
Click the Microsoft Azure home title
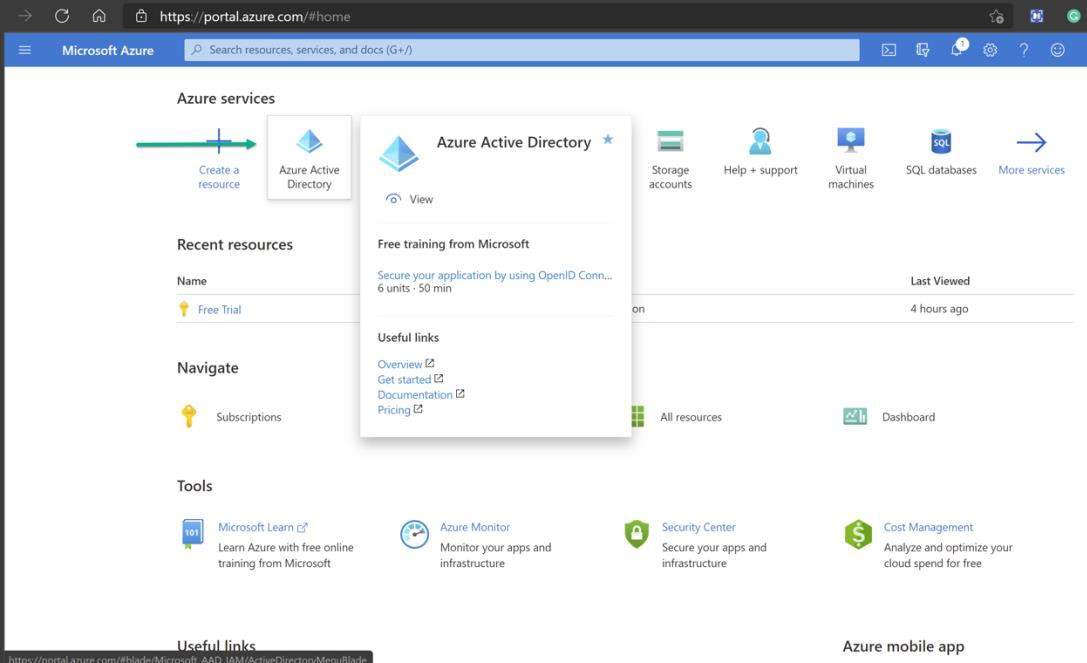(107, 50)
